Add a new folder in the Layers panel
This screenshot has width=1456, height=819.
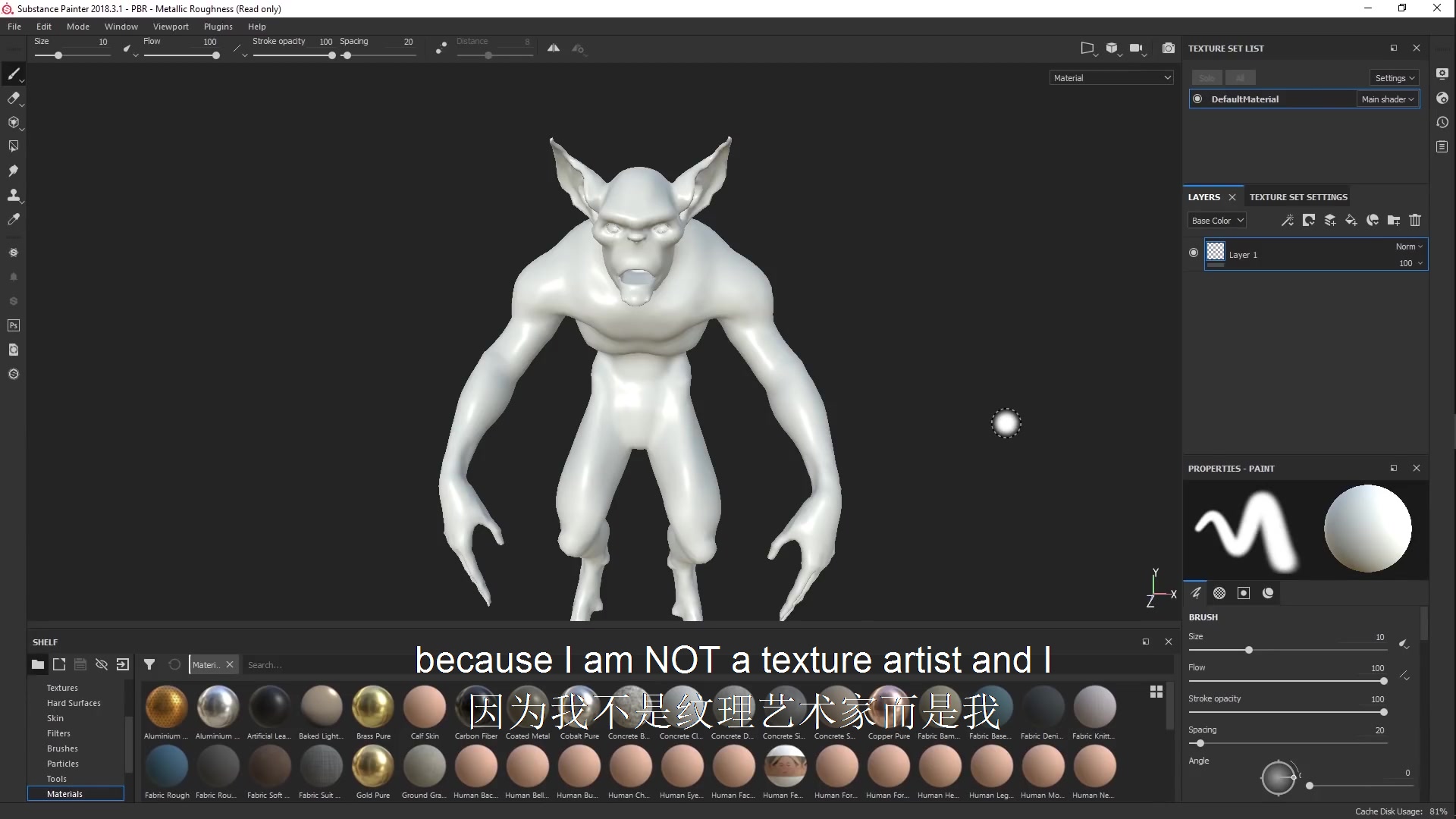click(x=1394, y=220)
